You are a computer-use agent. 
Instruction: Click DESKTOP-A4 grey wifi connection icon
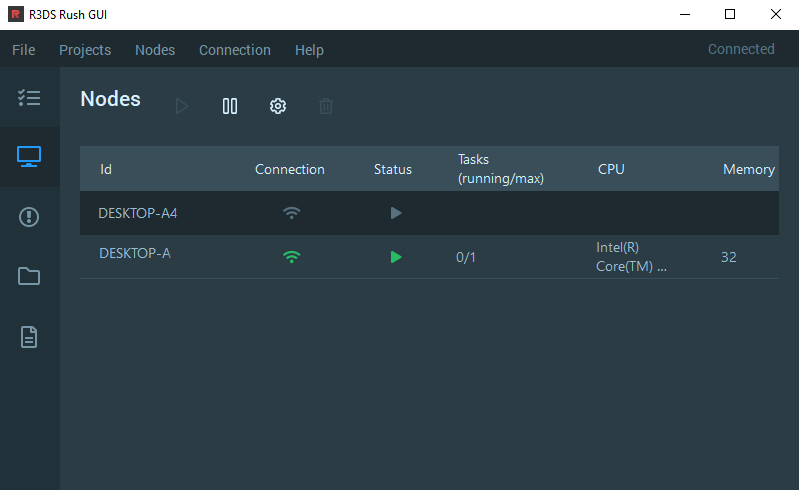pyautogui.click(x=291, y=213)
